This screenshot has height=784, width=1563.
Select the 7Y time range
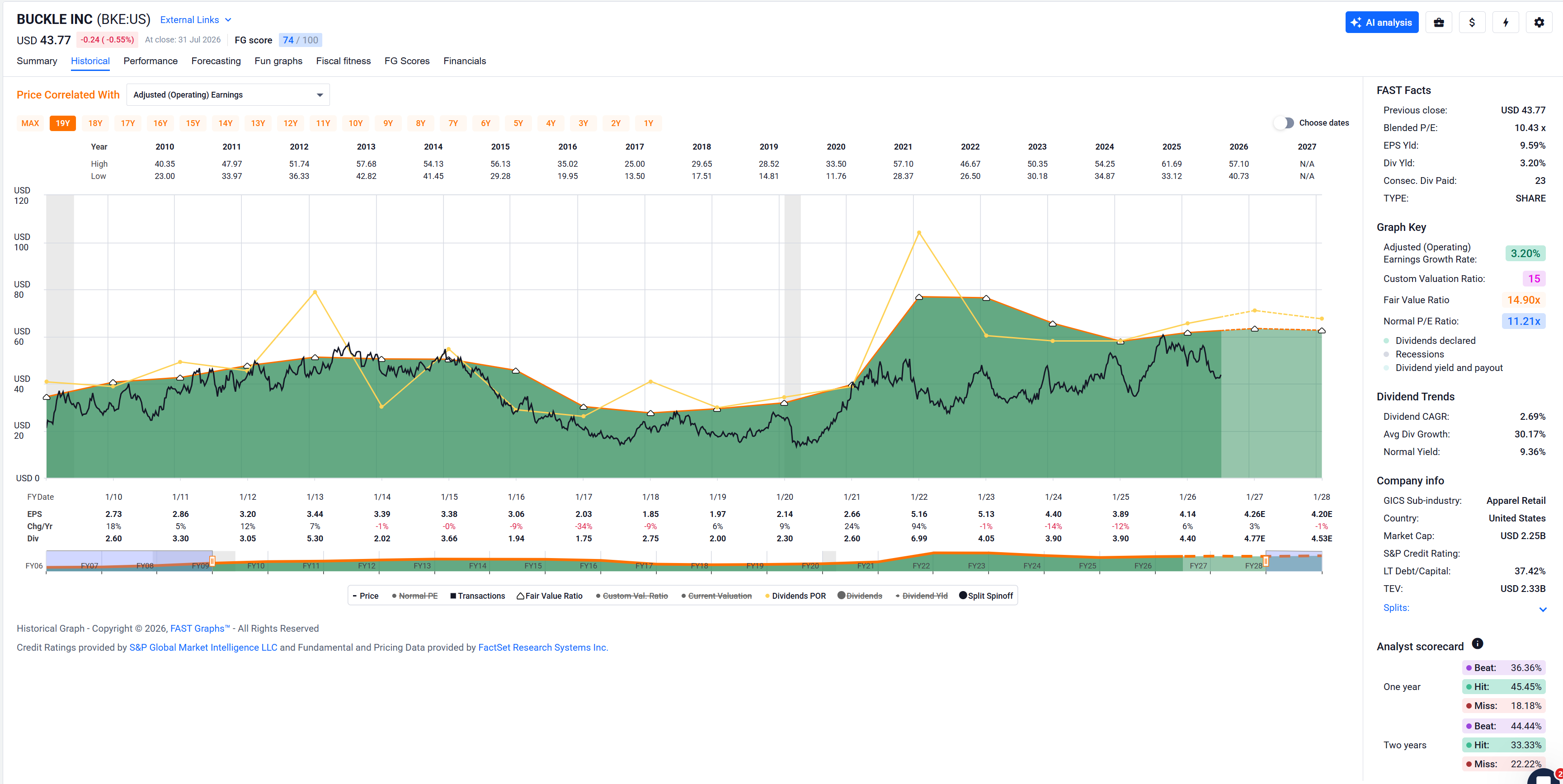[x=453, y=123]
